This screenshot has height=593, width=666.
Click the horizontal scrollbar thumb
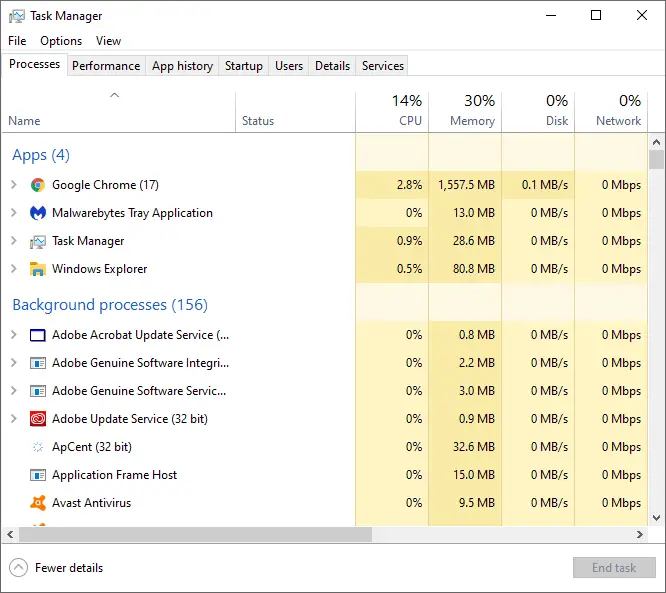point(195,534)
